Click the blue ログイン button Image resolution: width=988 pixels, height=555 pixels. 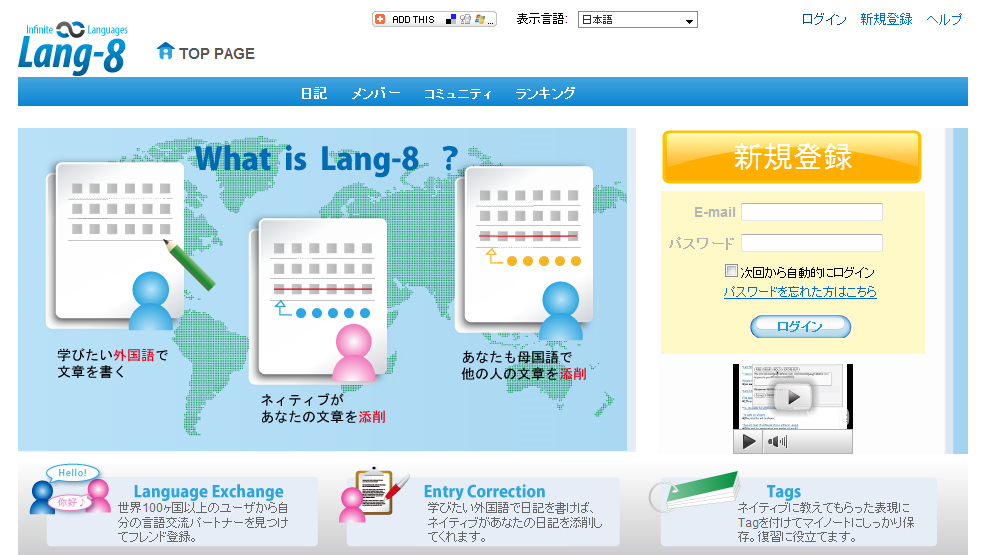click(x=800, y=326)
